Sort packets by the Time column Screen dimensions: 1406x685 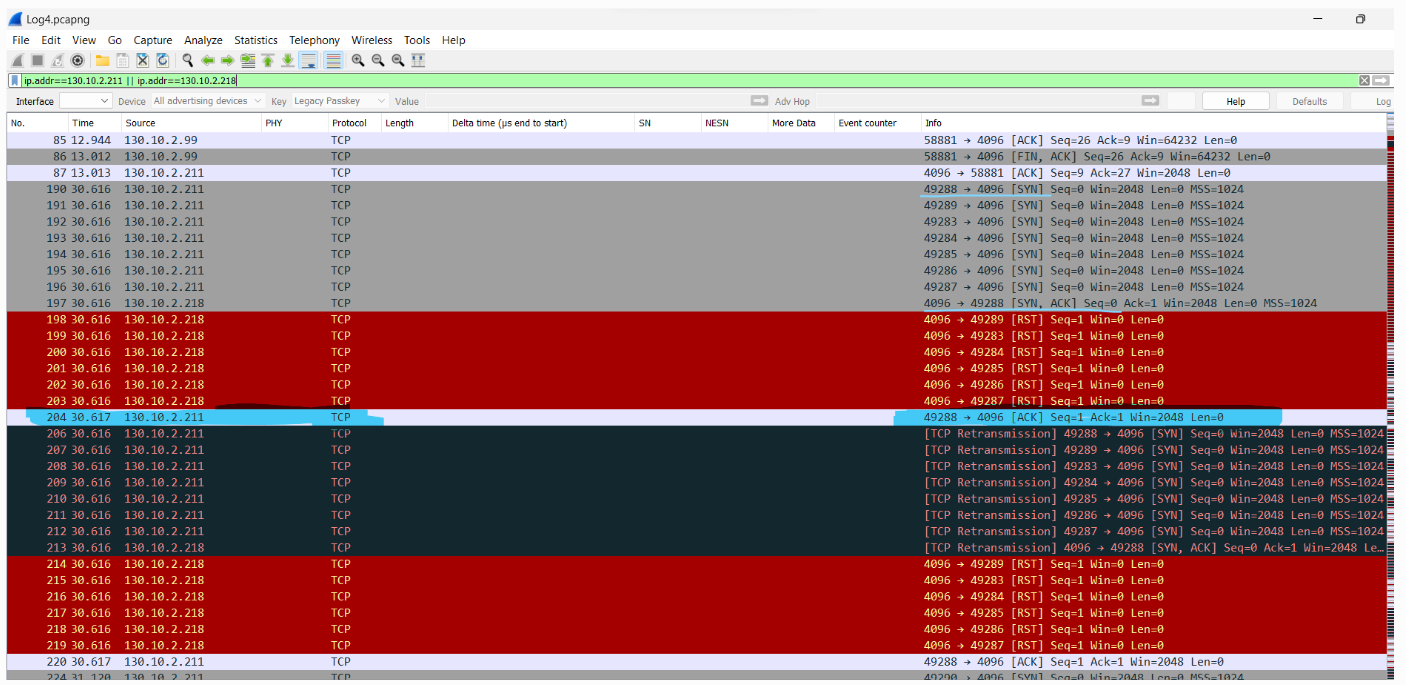(x=94, y=123)
